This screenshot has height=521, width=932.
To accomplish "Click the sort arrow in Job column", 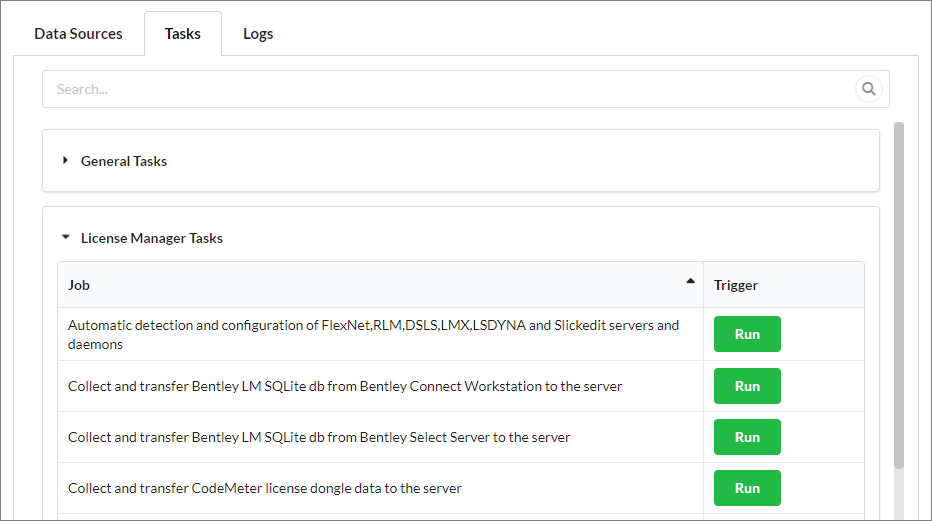I will pos(690,282).
